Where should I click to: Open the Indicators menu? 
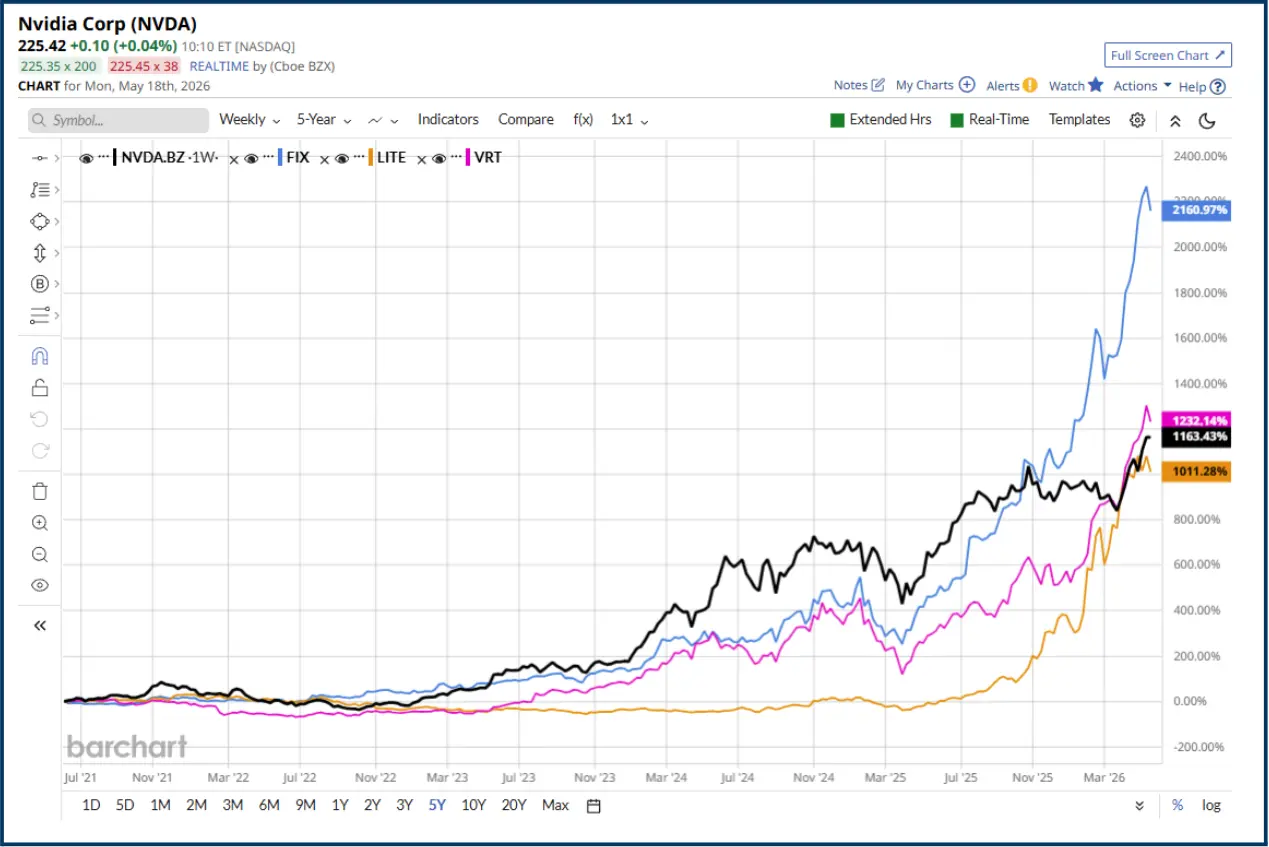tap(448, 119)
